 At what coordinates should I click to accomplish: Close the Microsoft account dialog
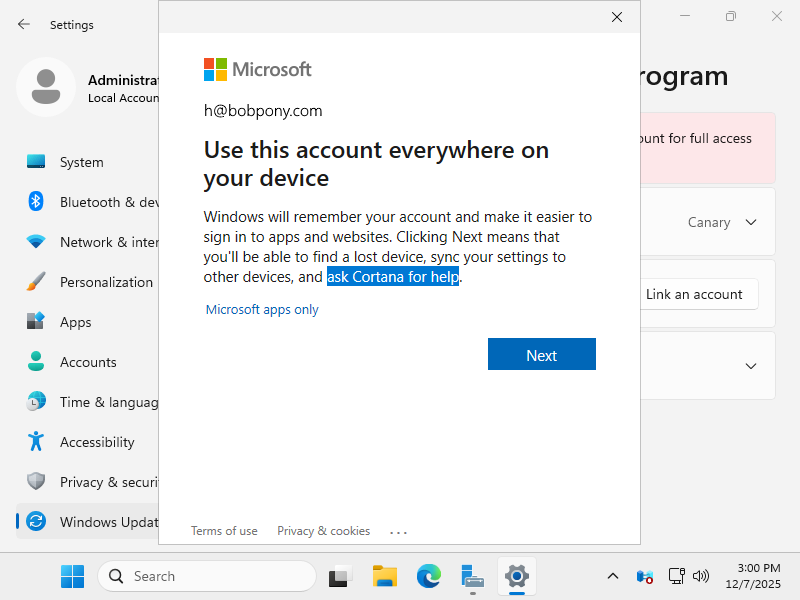pos(616,17)
